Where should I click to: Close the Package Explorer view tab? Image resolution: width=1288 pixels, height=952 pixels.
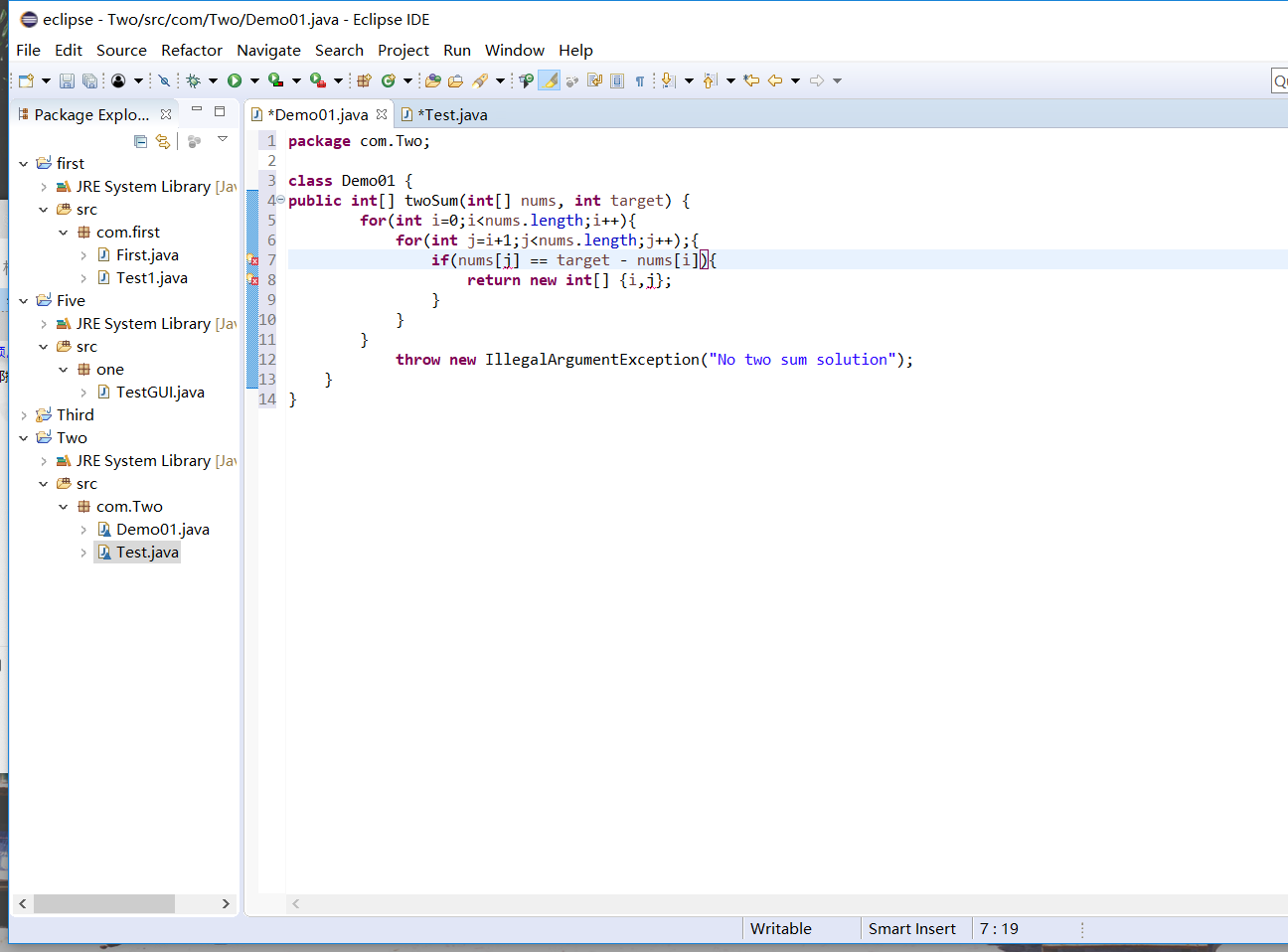click(166, 114)
